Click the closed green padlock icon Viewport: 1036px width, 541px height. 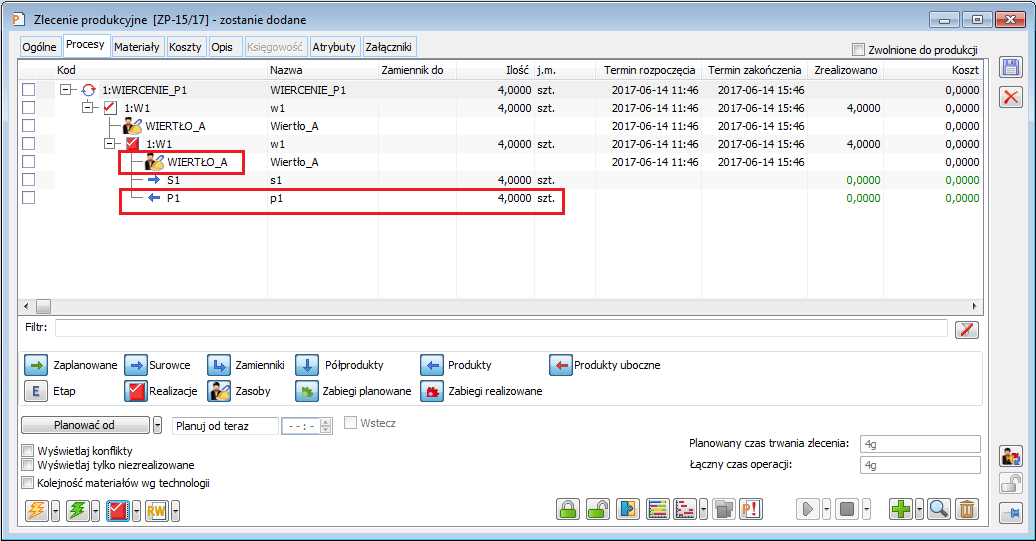click(x=568, y=509)
